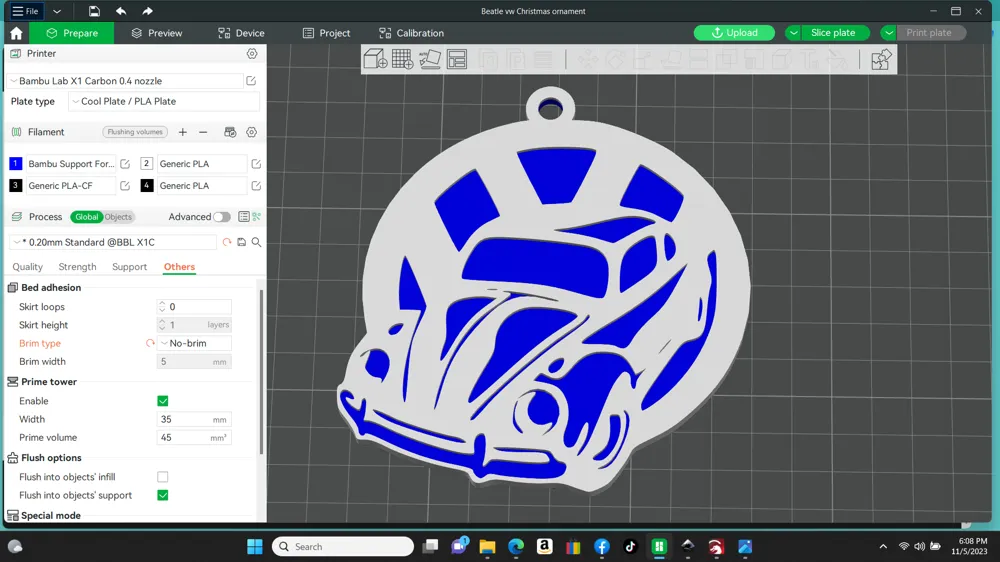Edit filament 2 Generic PLA preset

[x=256, y=164]
